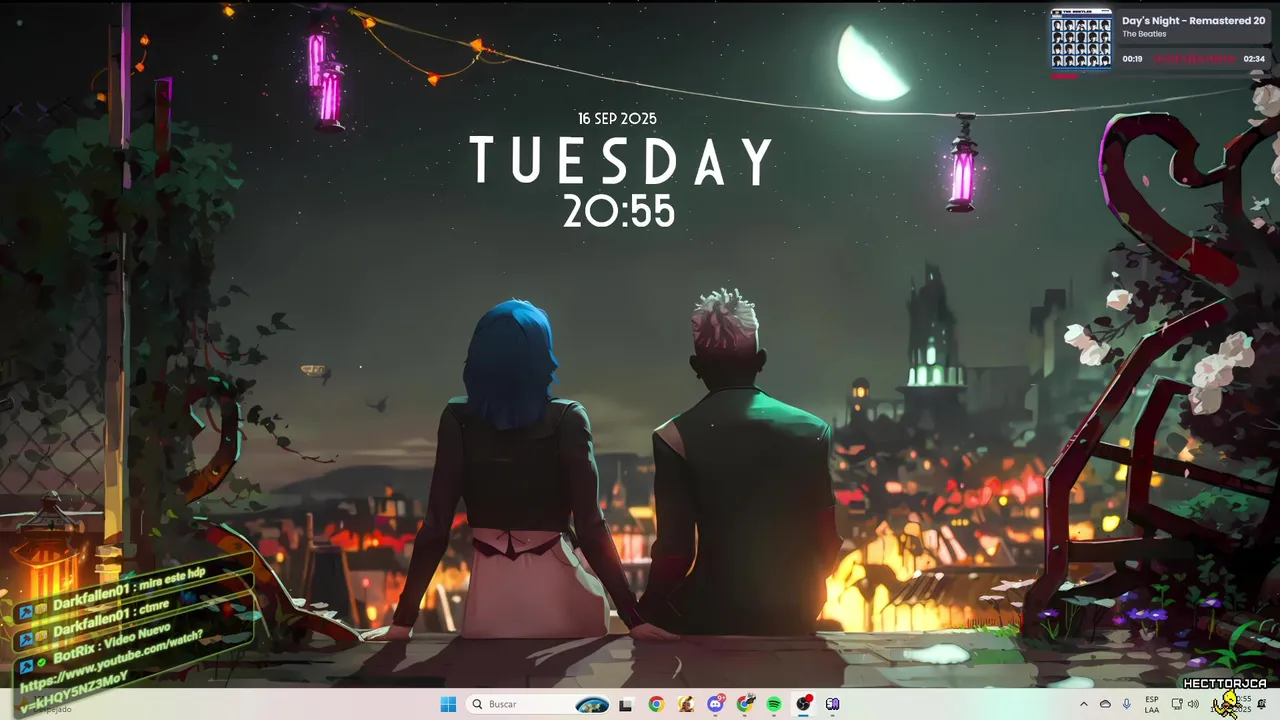Click The Beatles artist name
1280x720 pixels.
click(1144, 34)
